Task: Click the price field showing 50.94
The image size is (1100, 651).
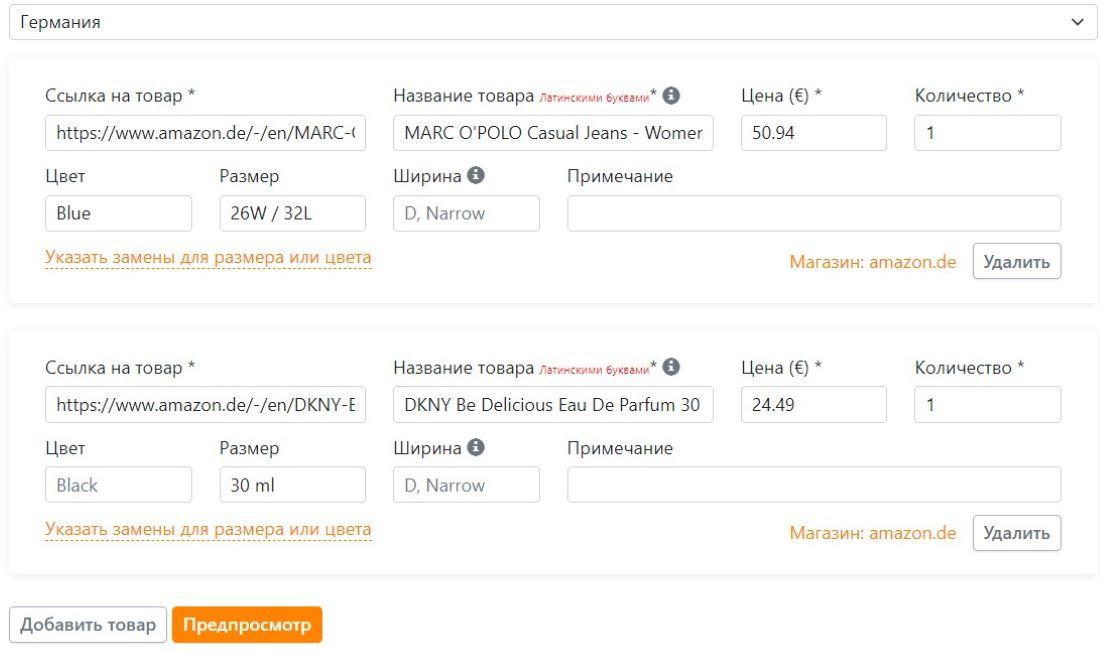Action: point(813,133)
